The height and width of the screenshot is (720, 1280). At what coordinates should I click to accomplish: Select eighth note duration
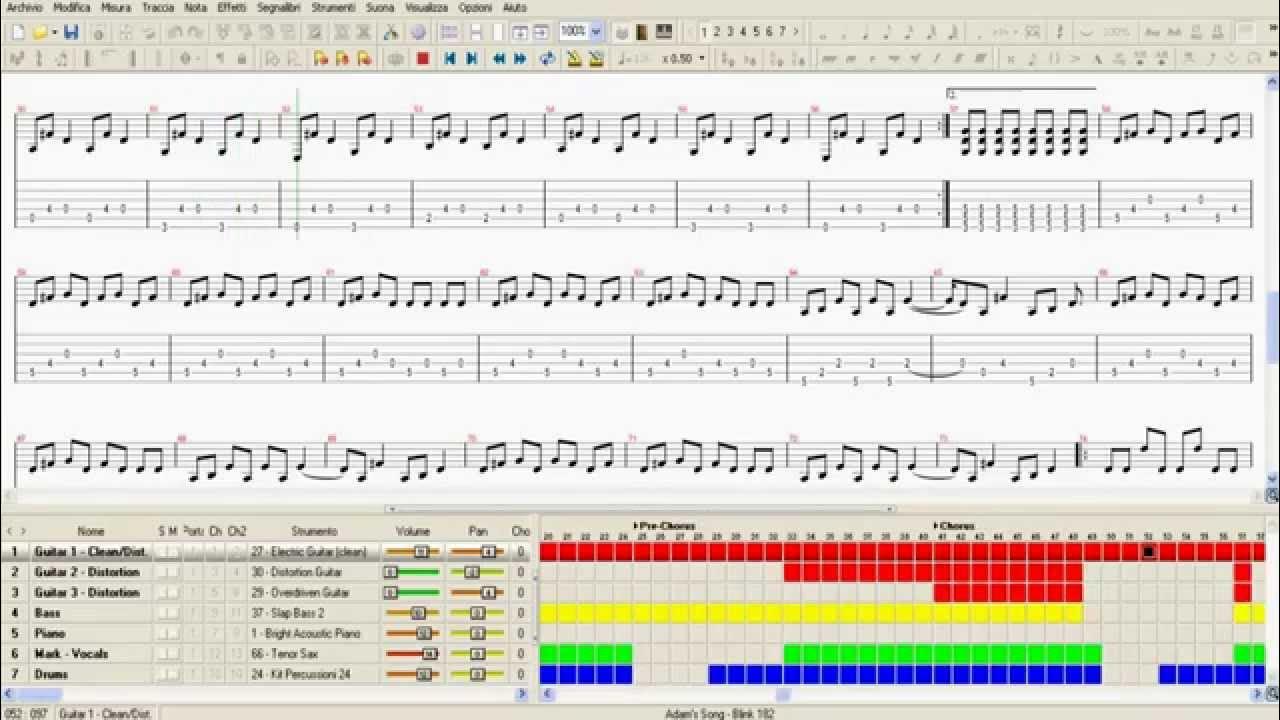887,33
